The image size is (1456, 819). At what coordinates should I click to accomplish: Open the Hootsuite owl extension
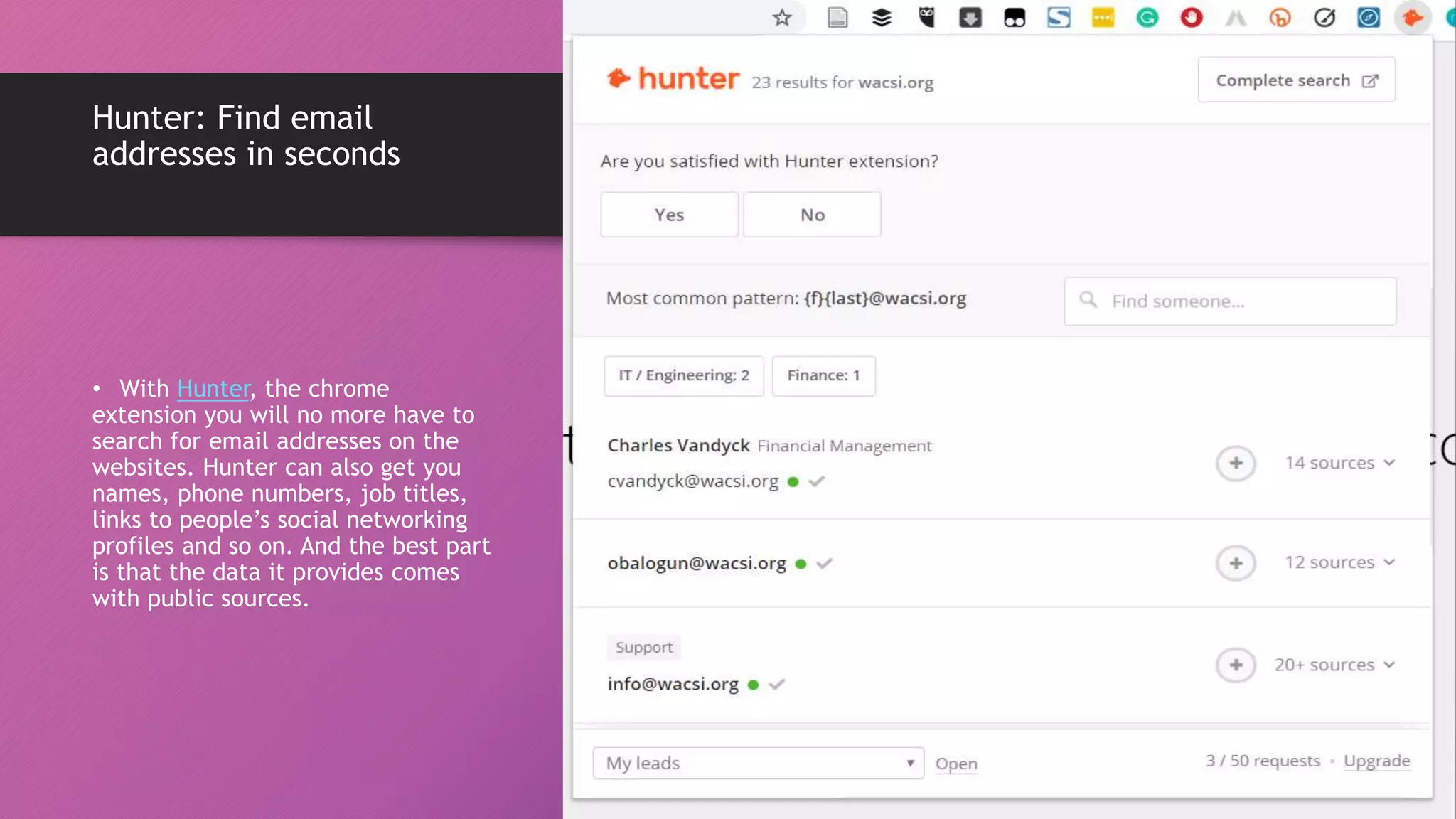926,18
